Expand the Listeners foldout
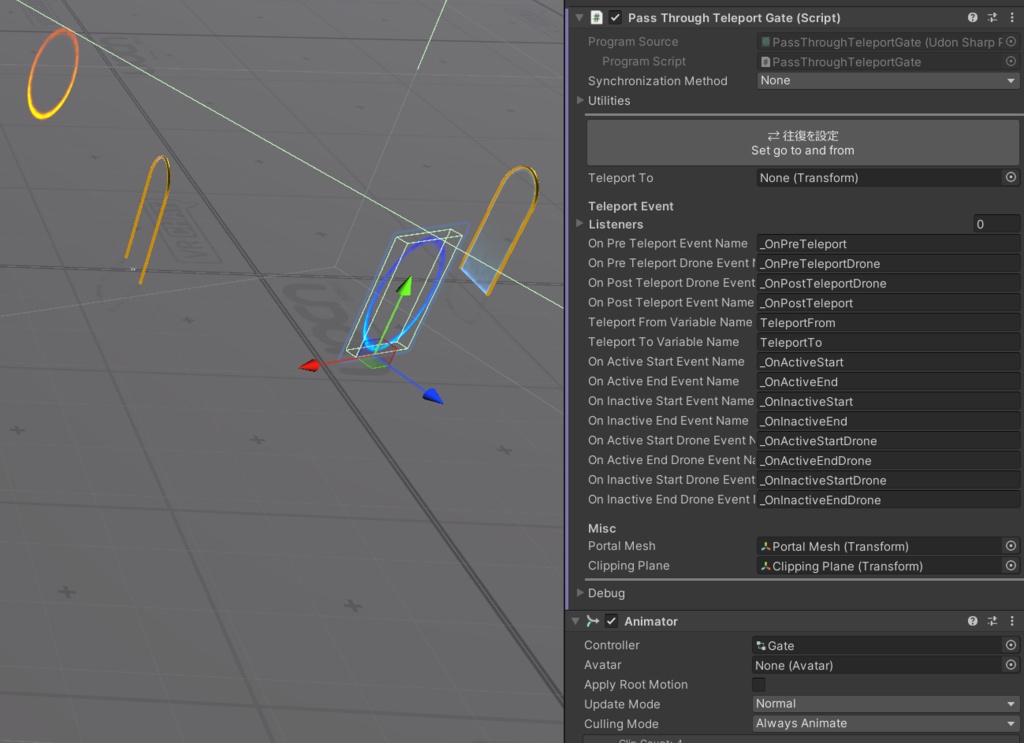 coord(580,223)
